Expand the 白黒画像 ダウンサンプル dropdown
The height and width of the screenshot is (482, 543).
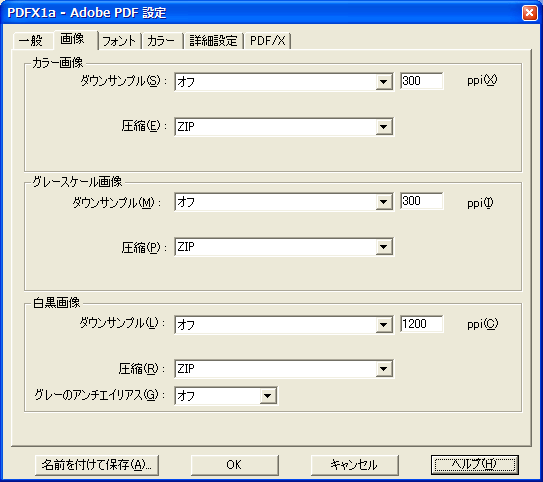pyautogui.click(x=284, y=324)
